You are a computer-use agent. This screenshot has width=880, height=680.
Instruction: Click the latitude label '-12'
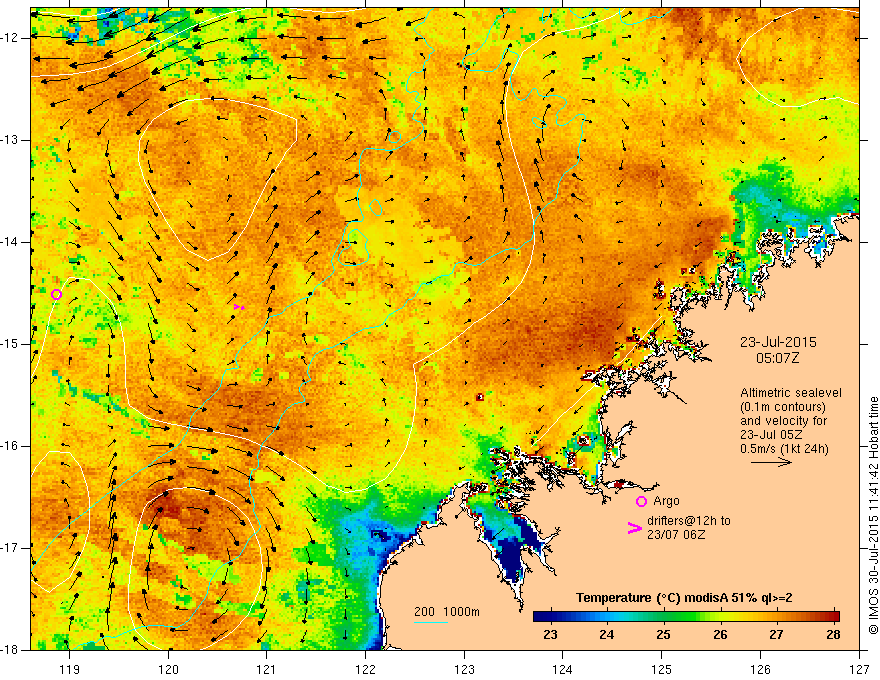tap(11, 38)
